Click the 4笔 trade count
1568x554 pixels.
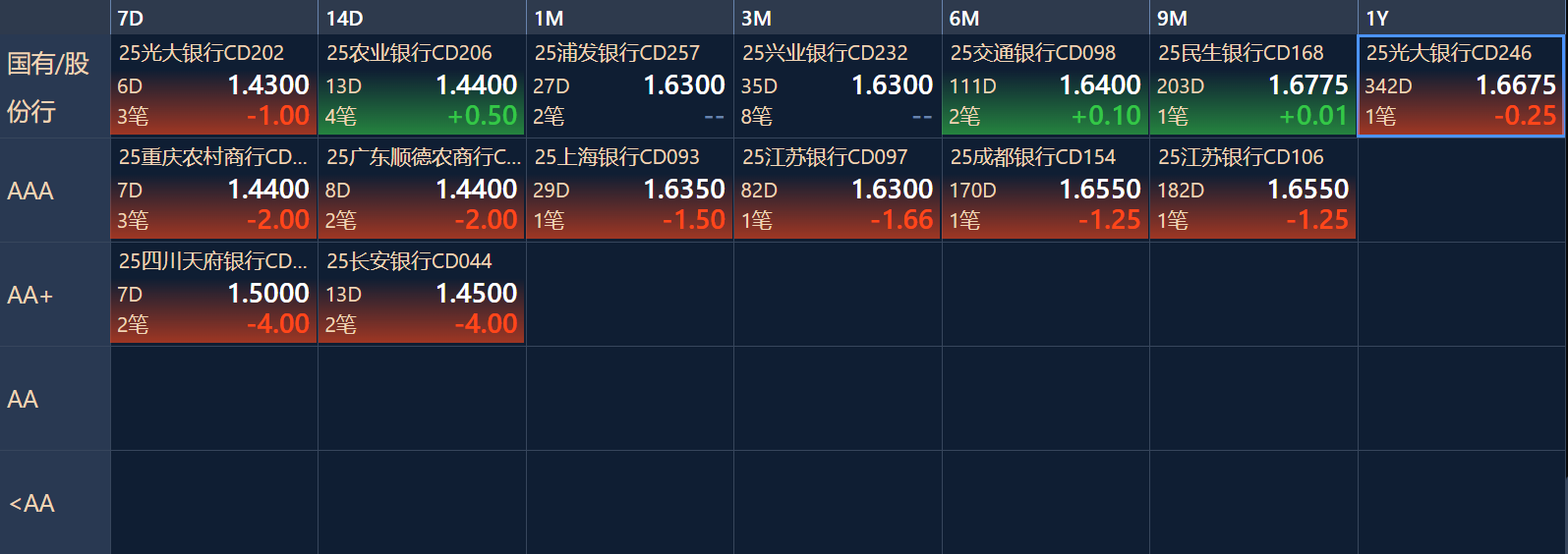[341, 117]
